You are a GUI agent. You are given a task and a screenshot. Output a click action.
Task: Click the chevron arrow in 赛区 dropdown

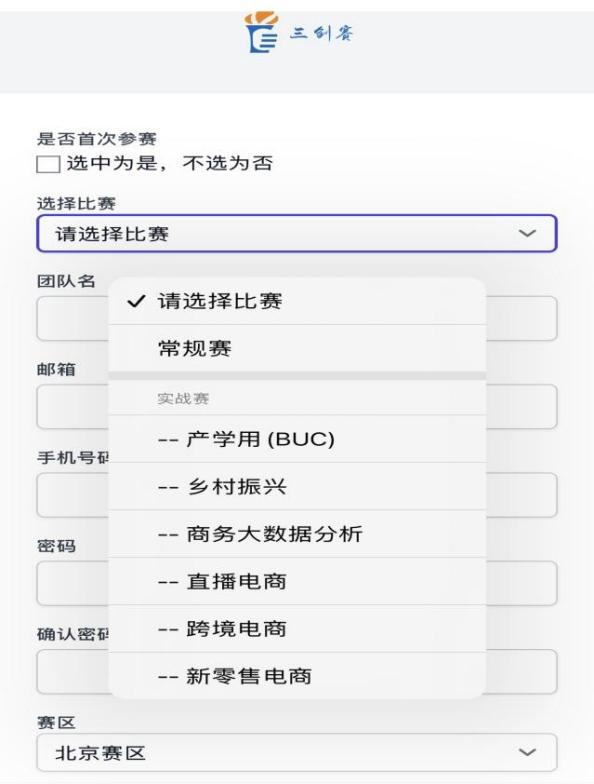pos(527,752)
